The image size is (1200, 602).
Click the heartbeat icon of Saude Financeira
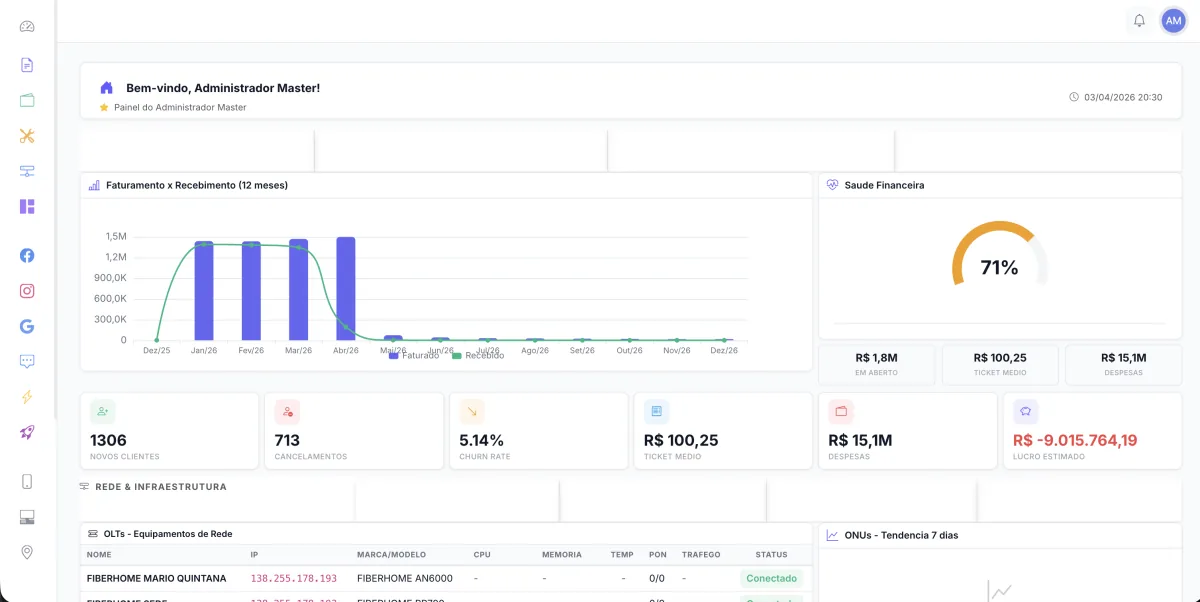(x=832, y=185)
